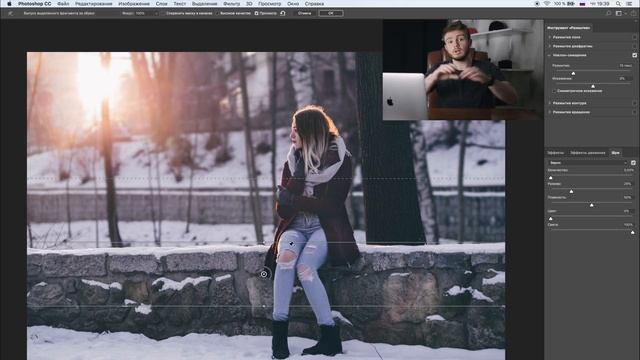Switch to the Эффекты tab

(x=555, y=153)
